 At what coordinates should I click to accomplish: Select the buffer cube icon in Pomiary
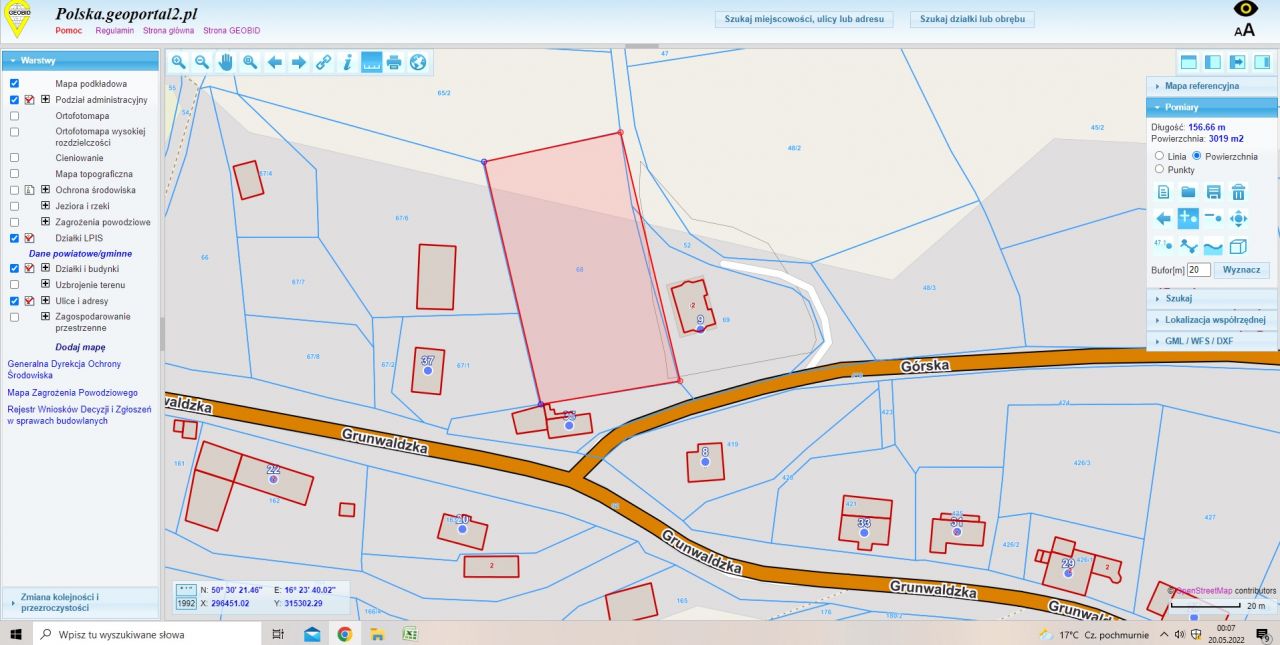click(1238, 245)
